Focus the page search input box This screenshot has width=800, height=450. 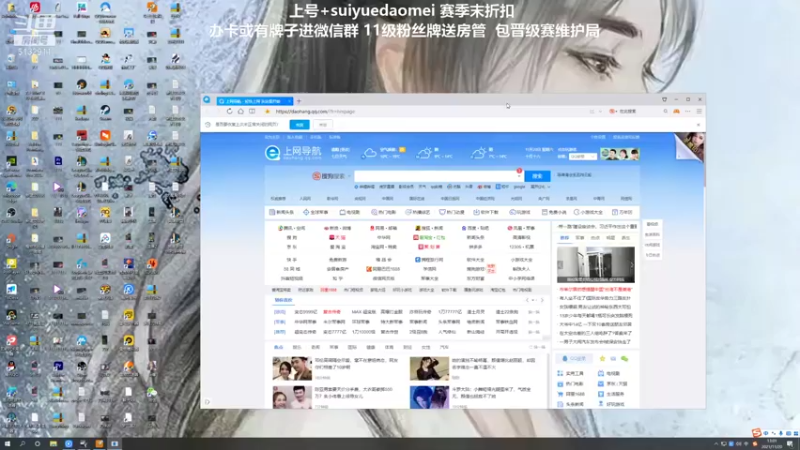(x=438, y=176)
